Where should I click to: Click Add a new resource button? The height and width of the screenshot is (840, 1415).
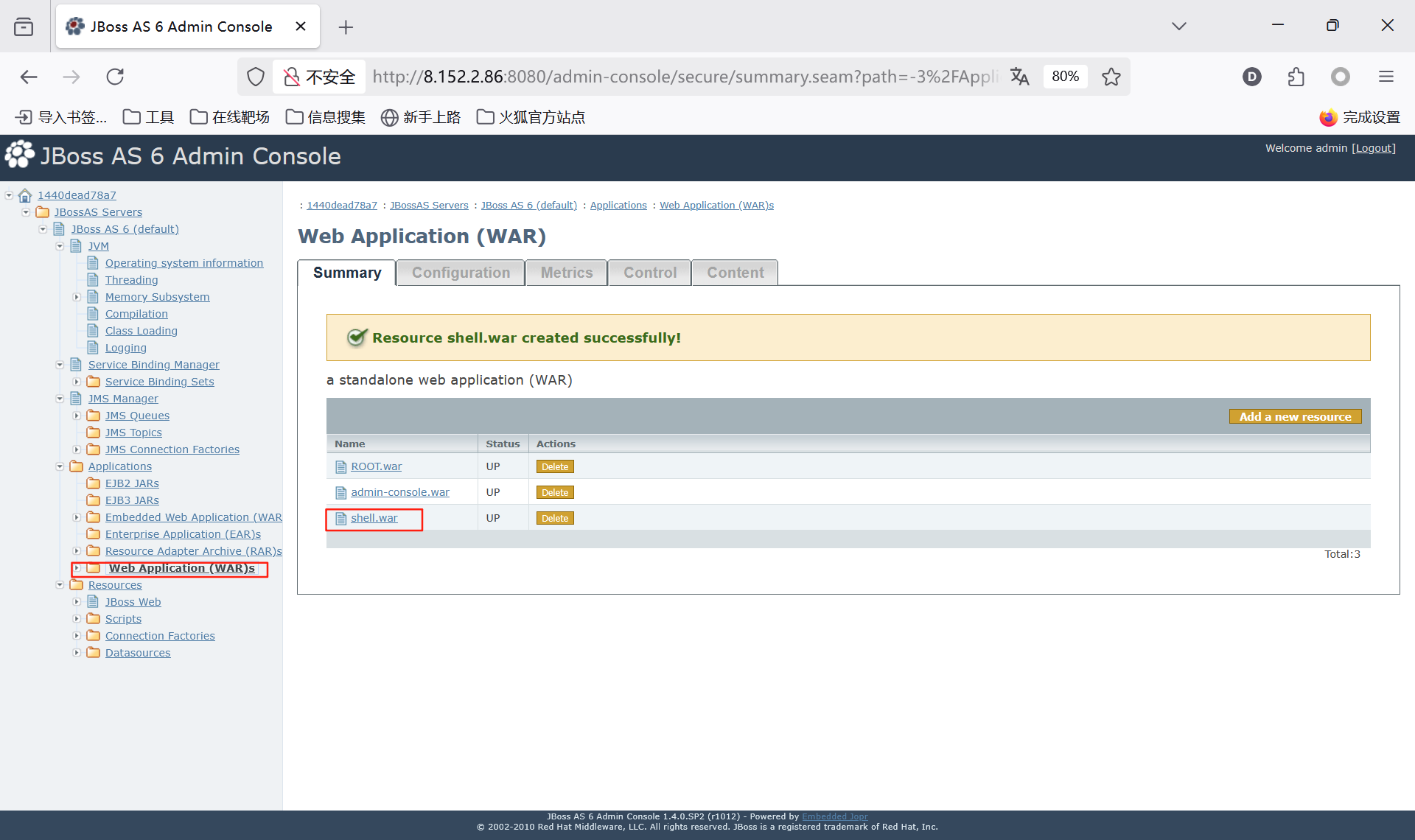(x=1295, y=417)
